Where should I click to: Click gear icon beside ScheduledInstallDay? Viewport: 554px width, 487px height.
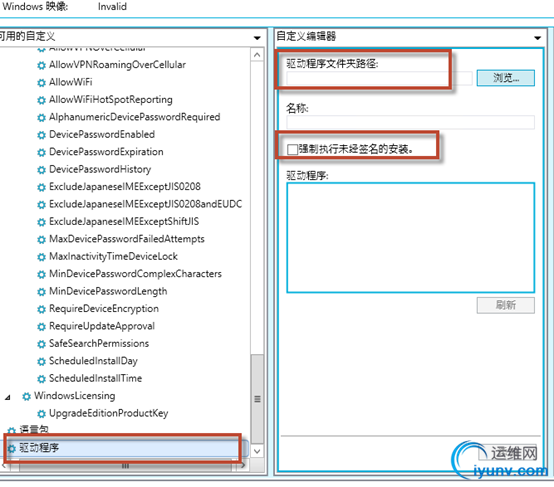(41, 362)
